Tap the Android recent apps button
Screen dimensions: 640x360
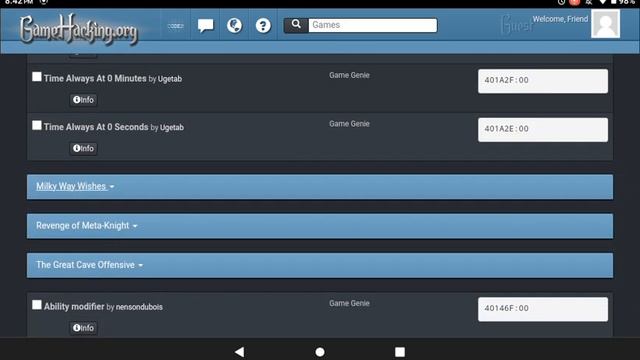pos(400,352)
